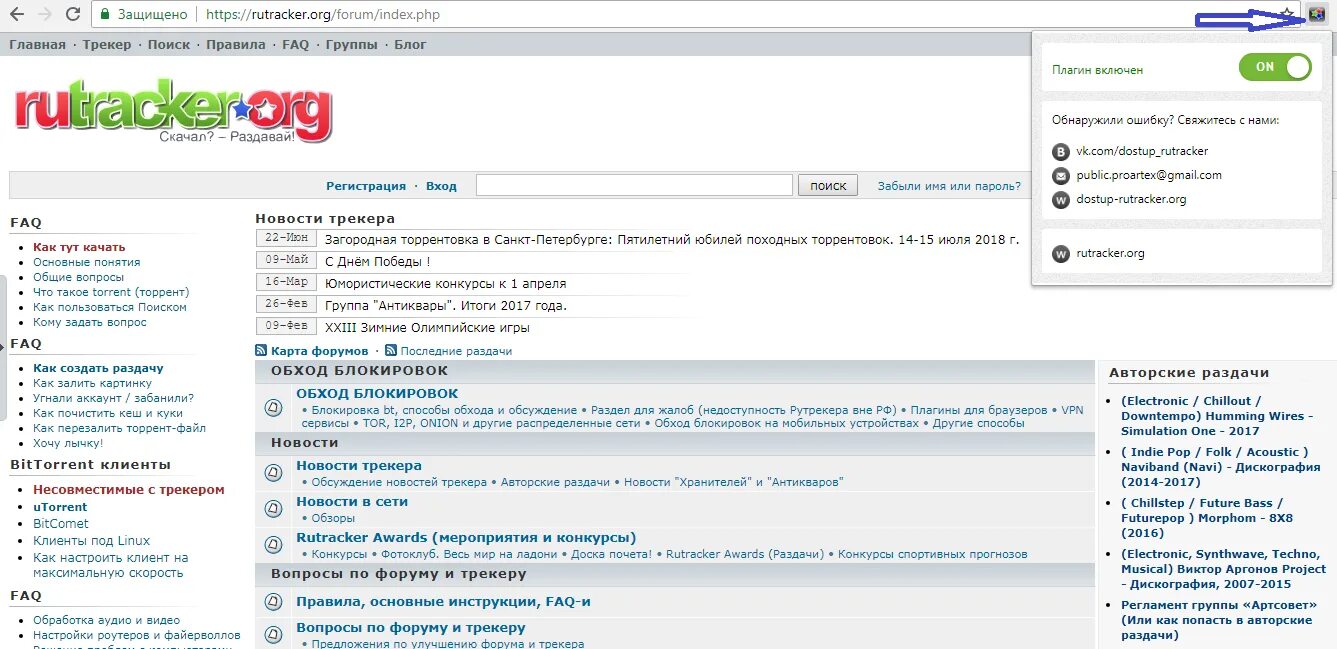Open Правила in top menu
Screen dimensions: 1337x649
click(x=236, y=44)
